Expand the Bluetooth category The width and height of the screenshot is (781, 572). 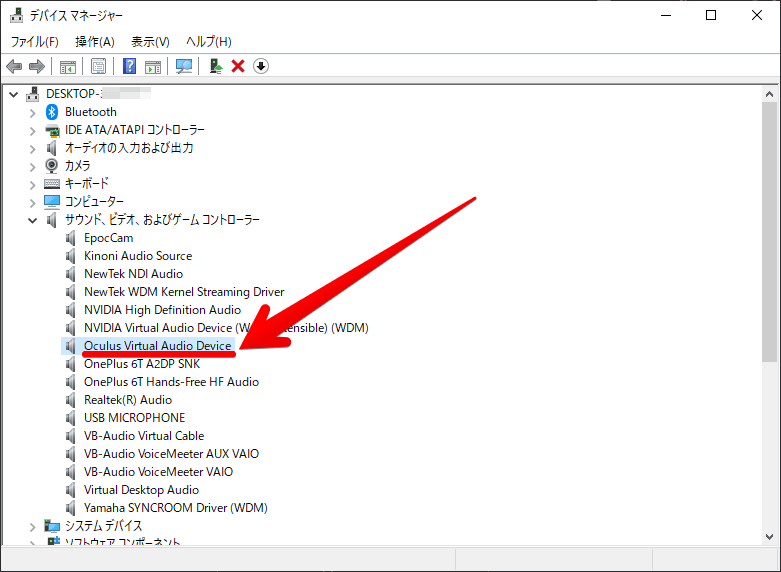pyautogui.click(x=32, y=112)
